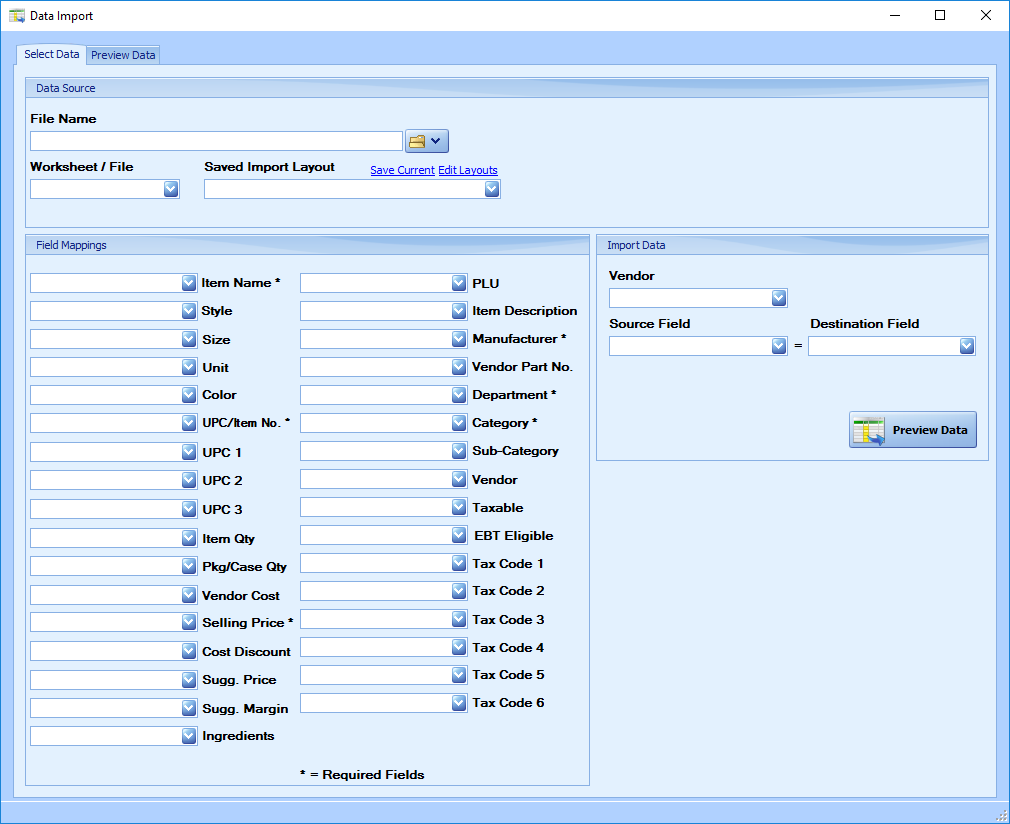Click the Data Import window title icon

[x=16, y=16]
